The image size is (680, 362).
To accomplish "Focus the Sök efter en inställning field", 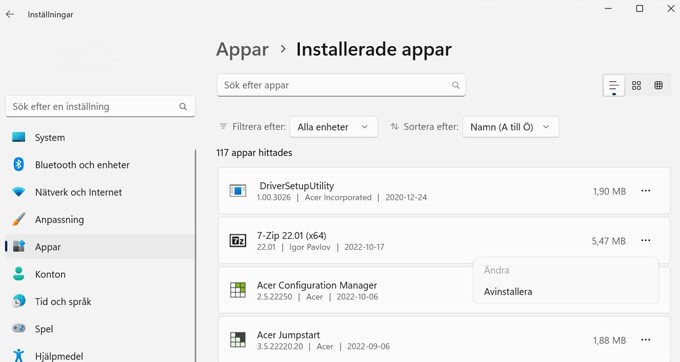I will click(x=100, y=107).
